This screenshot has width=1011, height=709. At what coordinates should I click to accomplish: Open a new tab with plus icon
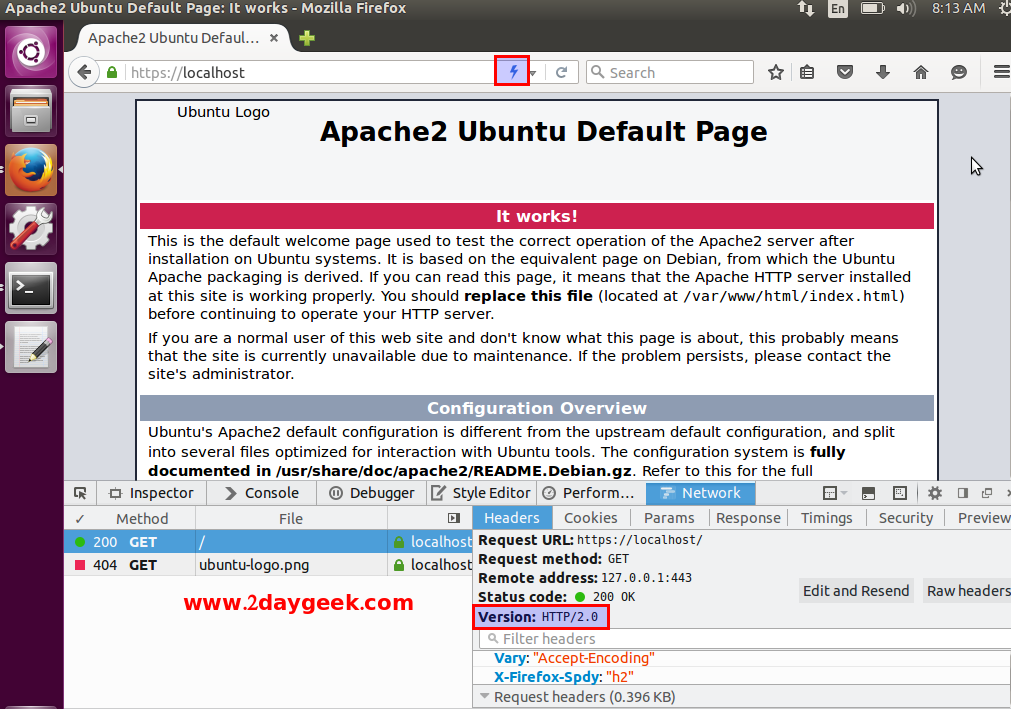coord(307,38)
